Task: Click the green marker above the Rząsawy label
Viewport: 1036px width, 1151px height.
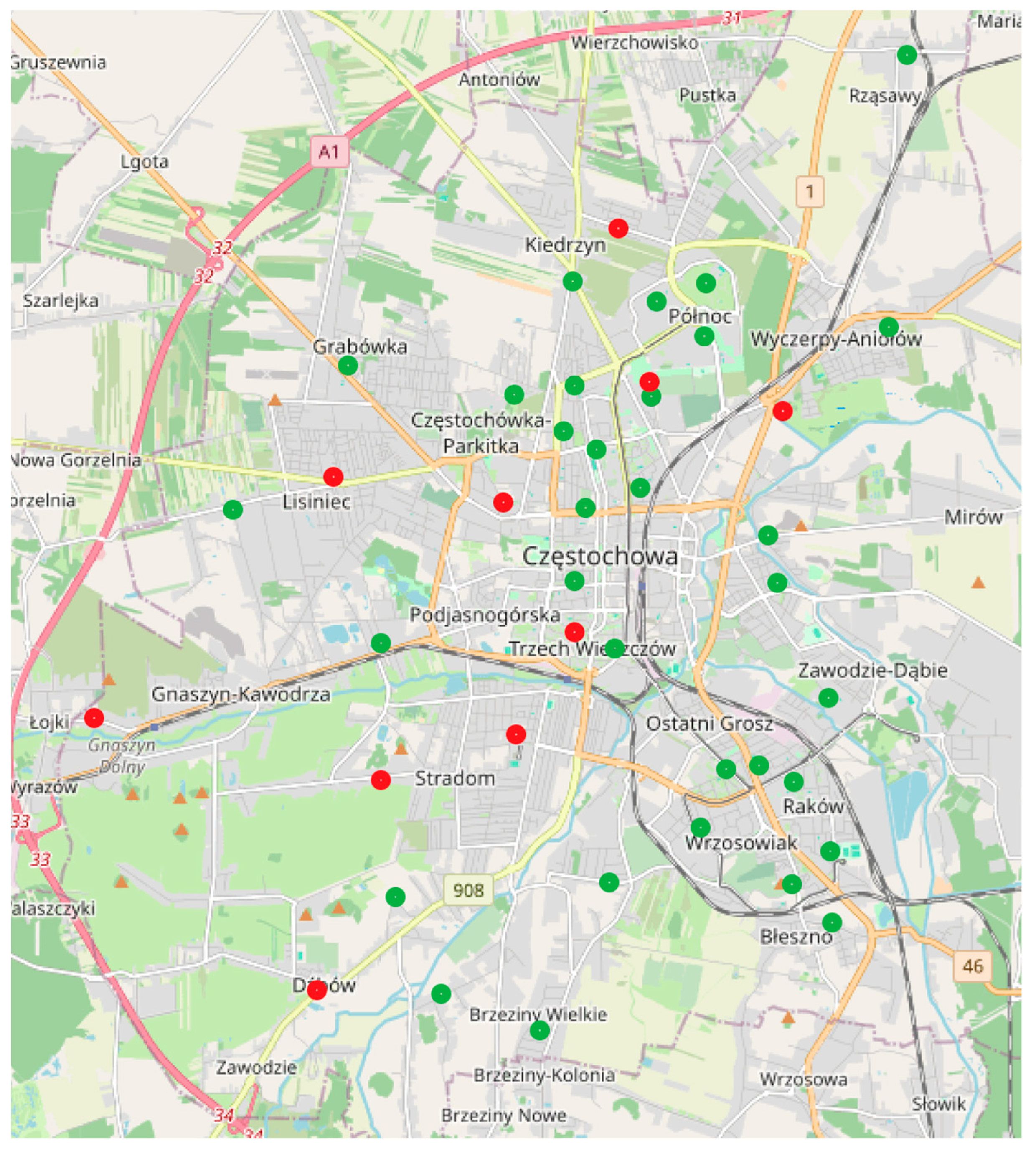Action: click(907, 55)
